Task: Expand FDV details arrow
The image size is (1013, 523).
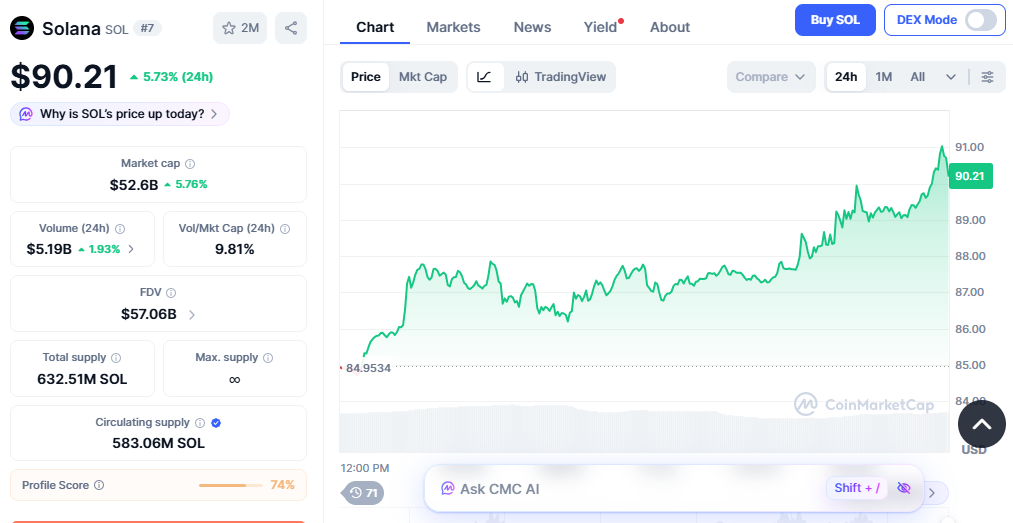Action: 192,314
